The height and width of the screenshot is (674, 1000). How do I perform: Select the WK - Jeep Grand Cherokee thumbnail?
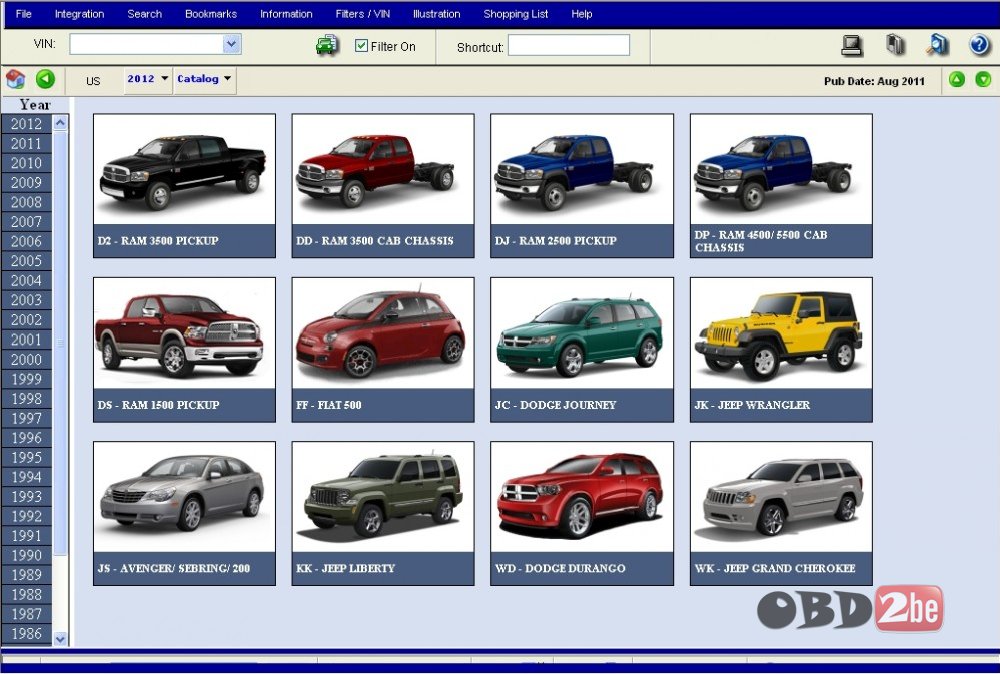(781, 513)
